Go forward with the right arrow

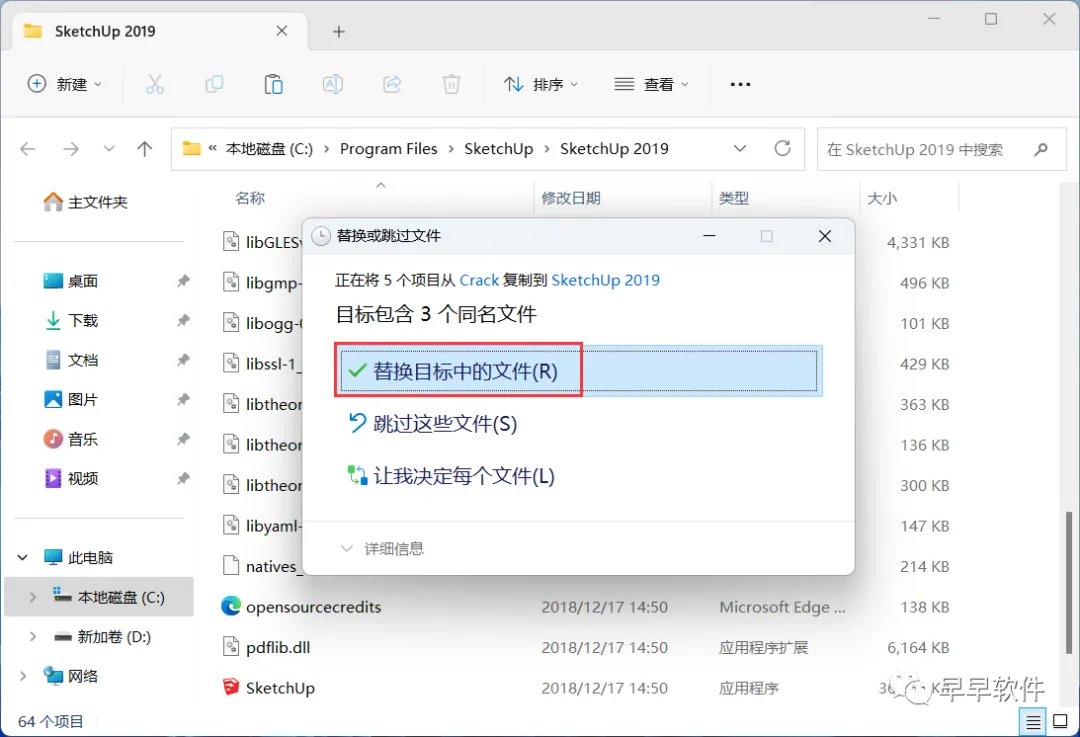[x=71, y=149]
